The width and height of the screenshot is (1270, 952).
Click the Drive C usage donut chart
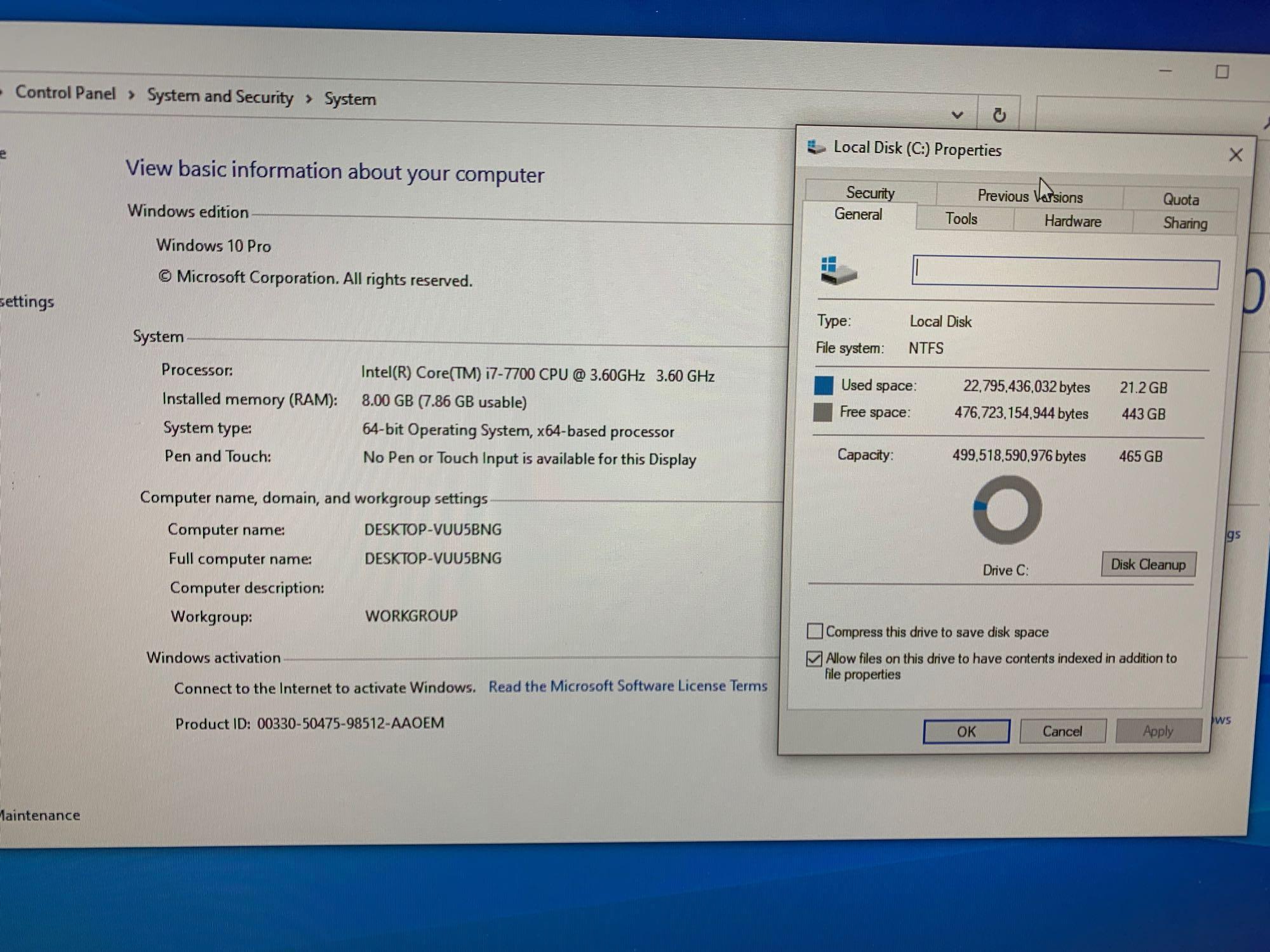(x=1007, y=510)
